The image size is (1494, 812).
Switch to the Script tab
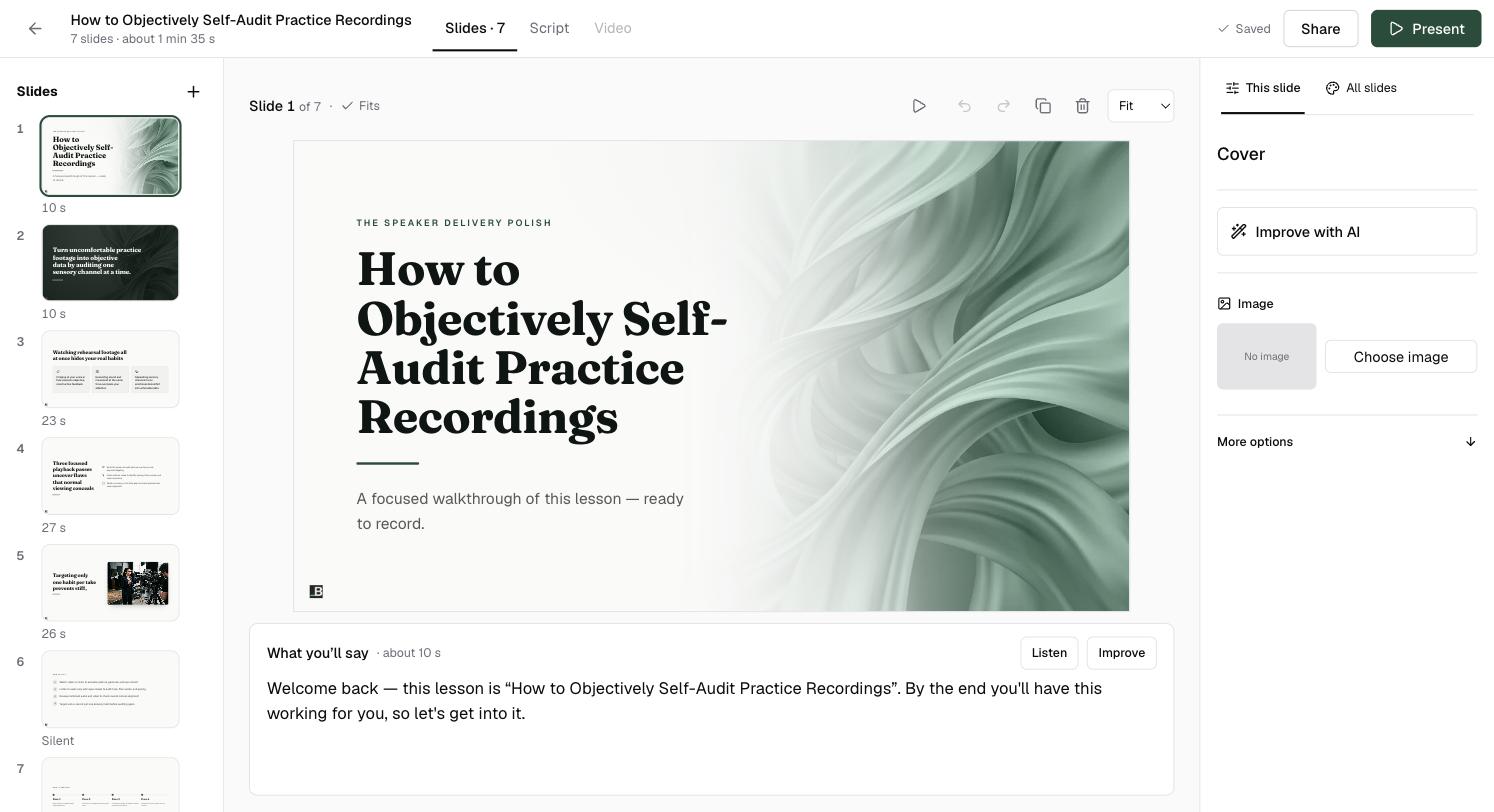(x=549, y=28)
